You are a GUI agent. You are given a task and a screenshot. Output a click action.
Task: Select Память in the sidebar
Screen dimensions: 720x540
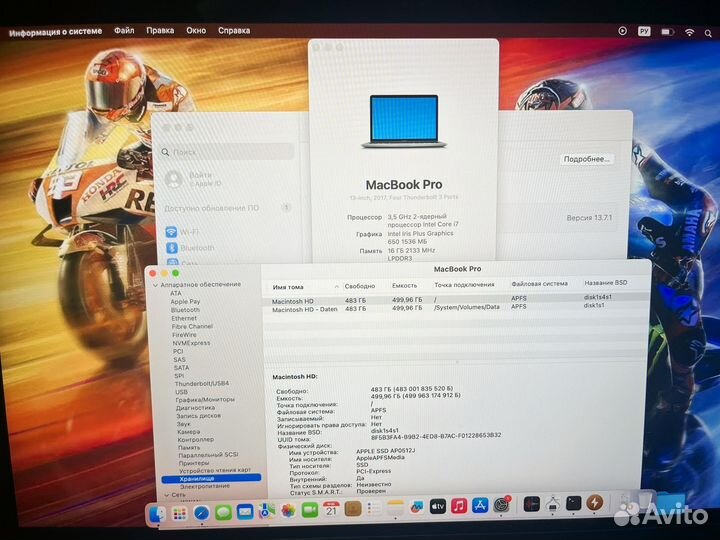tap(189, 447)
